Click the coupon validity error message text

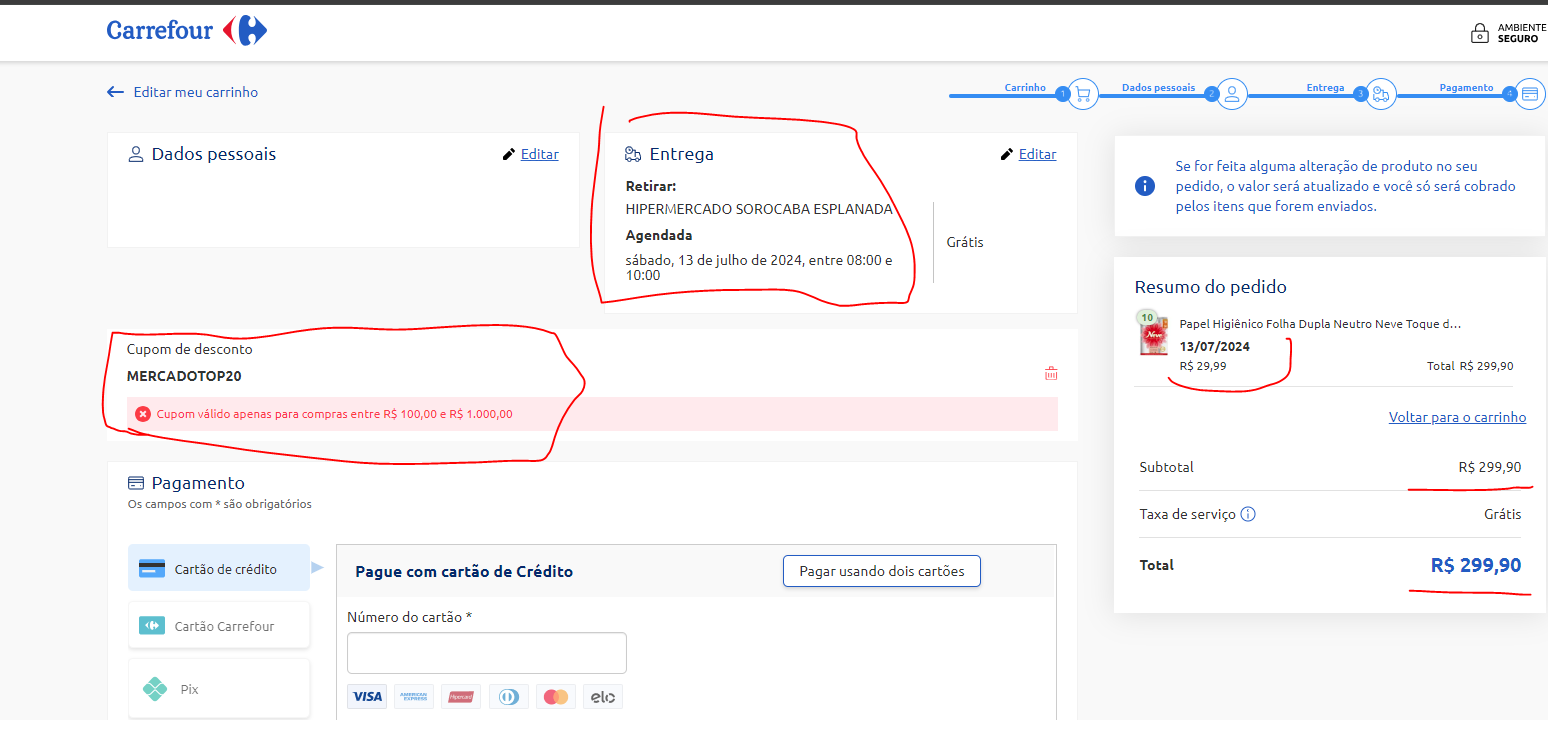click(x=335, y=414)
